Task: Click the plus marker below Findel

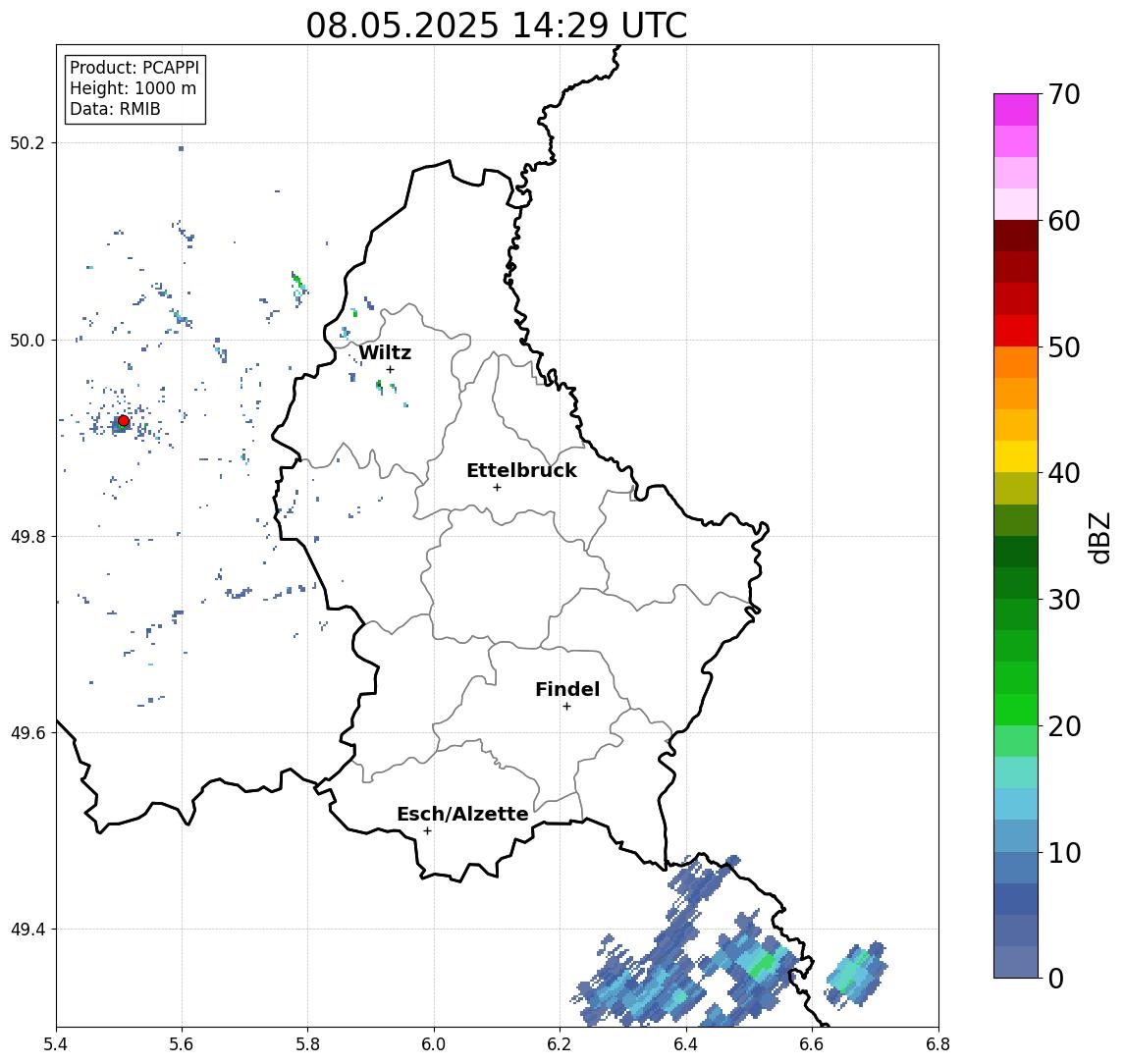Action: (x=566, y=707)
